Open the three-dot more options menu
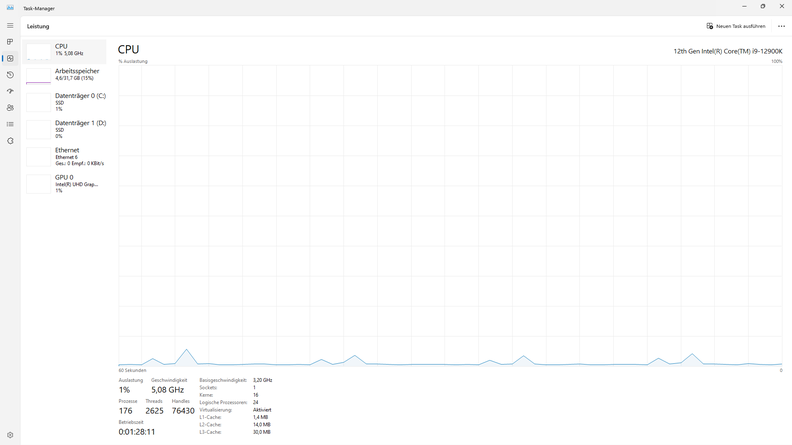Screen dimensions: 792x445 pos(781,26)
